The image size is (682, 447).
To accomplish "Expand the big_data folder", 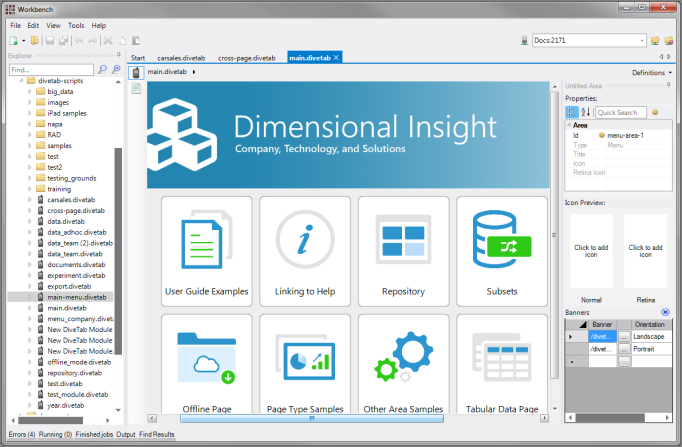I will [x=30, y=91].
